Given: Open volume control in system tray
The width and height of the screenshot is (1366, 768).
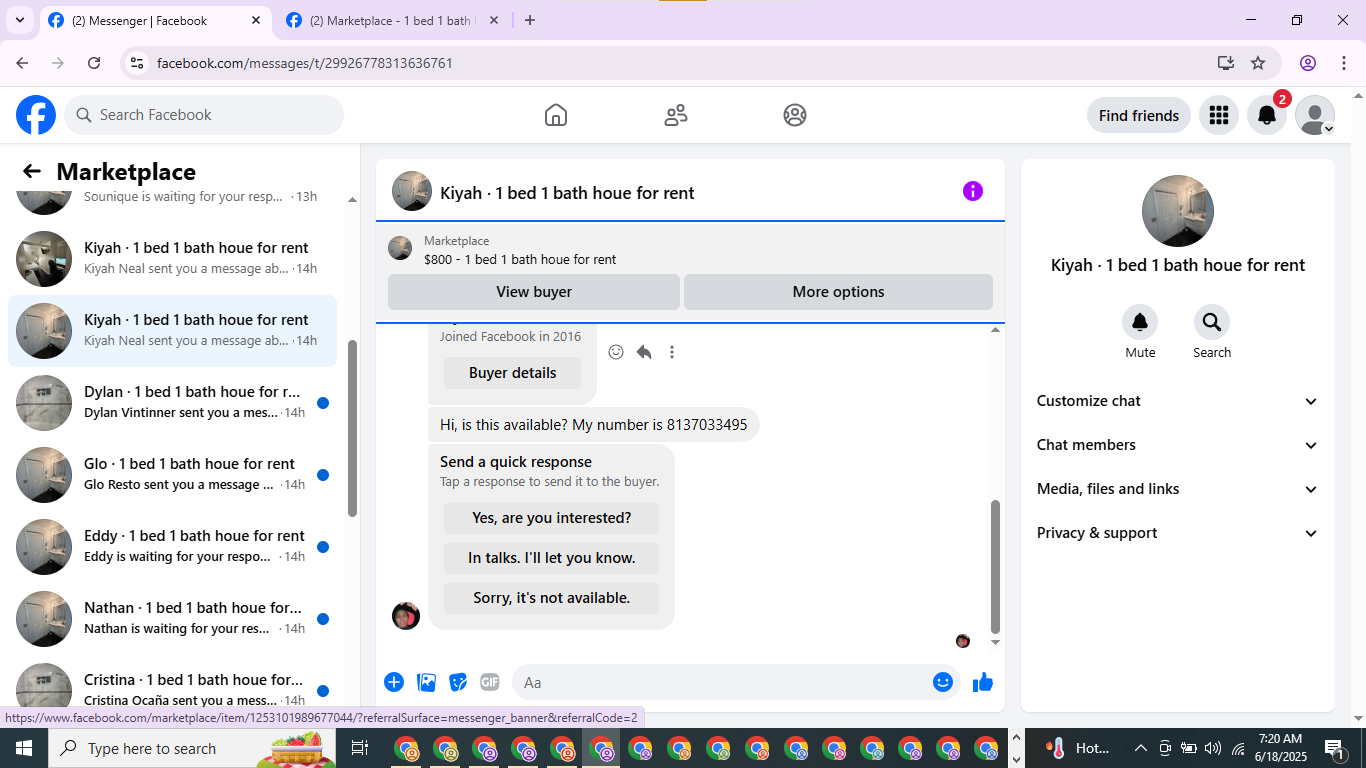Looking at the screenshot, I should [x=1213, y=748].
